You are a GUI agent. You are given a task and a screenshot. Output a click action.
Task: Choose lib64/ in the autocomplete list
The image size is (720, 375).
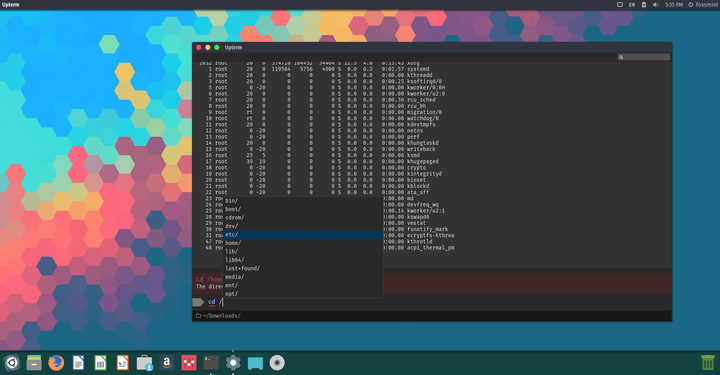(x=303, y=260)
